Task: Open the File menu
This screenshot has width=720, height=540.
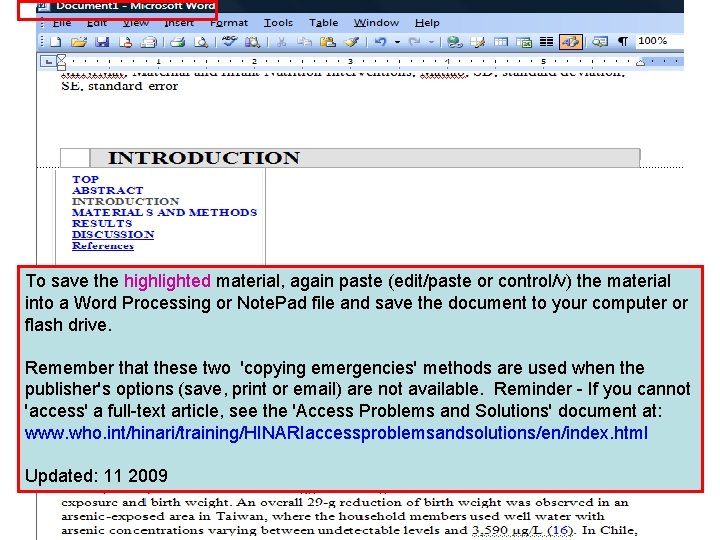Action: tap(62, 22)
